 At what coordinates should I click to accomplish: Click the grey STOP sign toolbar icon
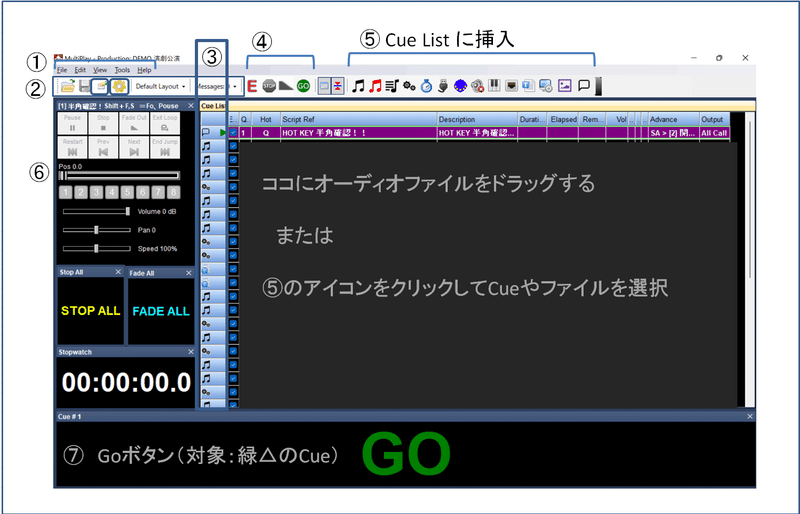(x=269, y=86)
